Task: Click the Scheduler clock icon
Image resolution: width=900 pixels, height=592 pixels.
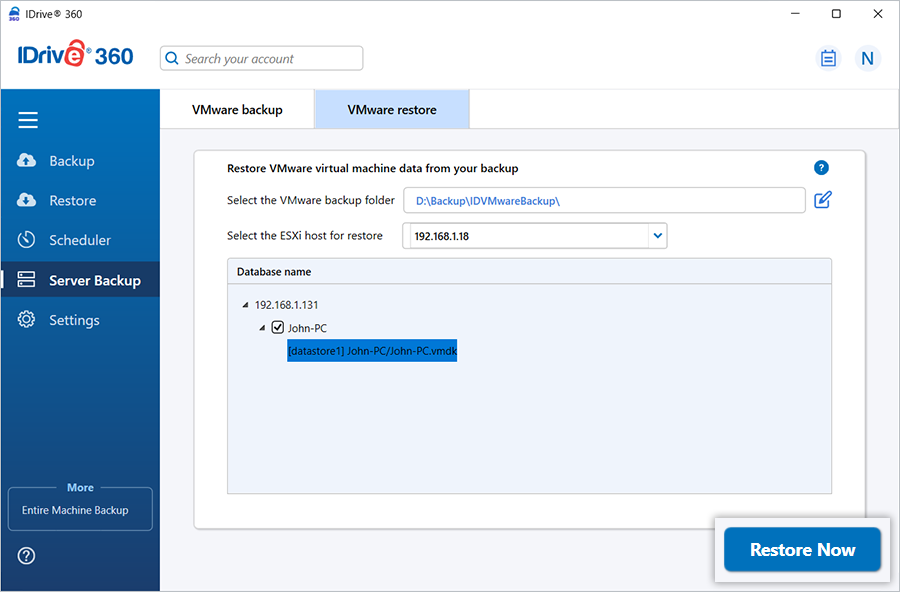Action: coord(27,240)
